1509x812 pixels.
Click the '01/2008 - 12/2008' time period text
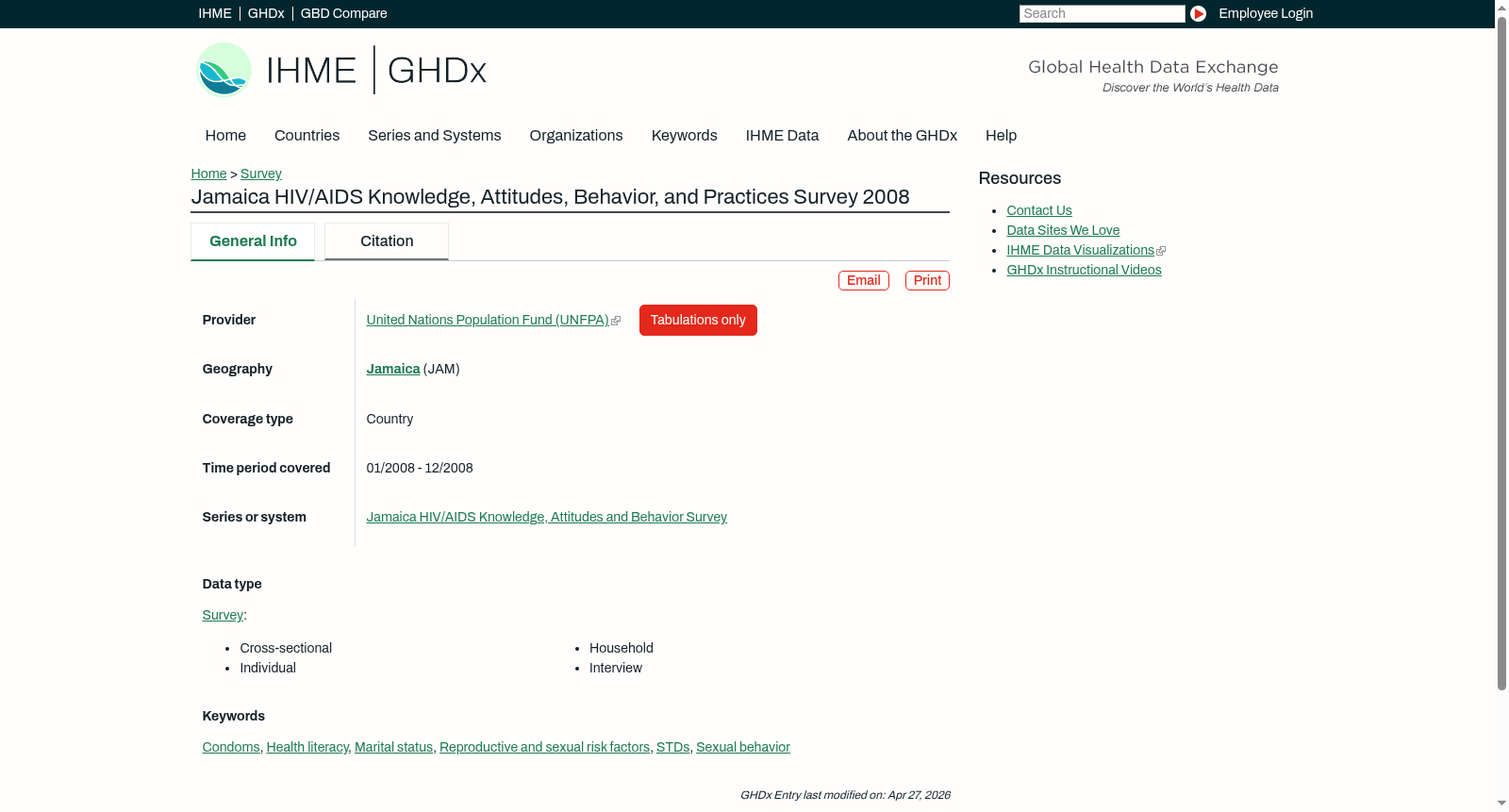coord(420,468)
